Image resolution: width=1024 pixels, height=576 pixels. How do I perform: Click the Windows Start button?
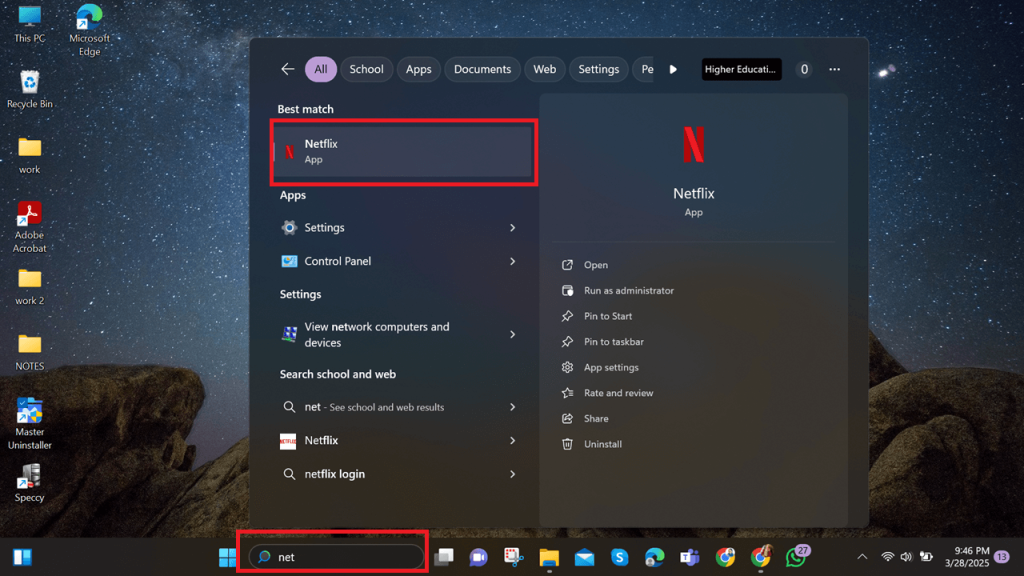(228, 557)
